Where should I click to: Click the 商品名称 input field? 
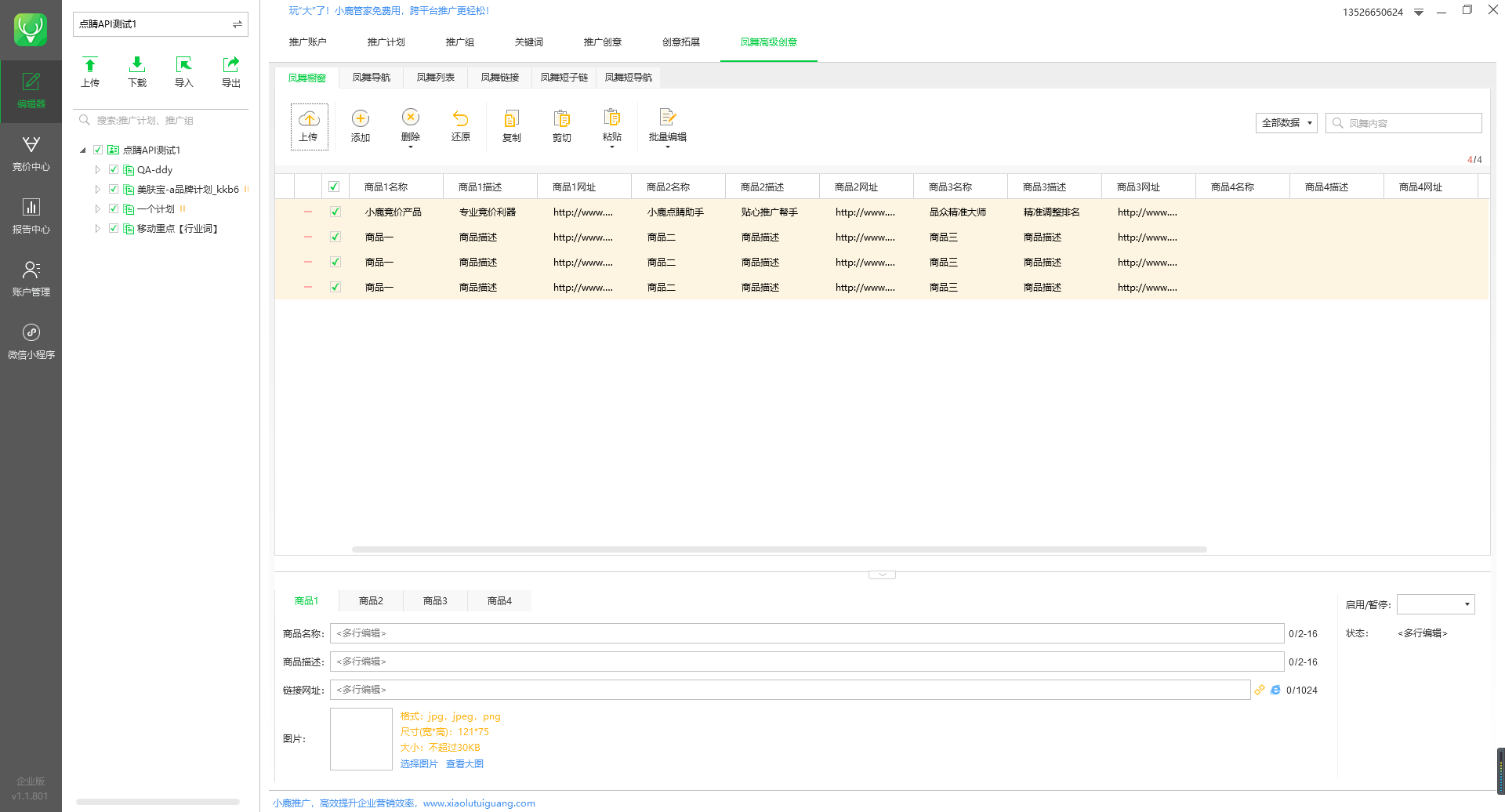click(807, 633)
